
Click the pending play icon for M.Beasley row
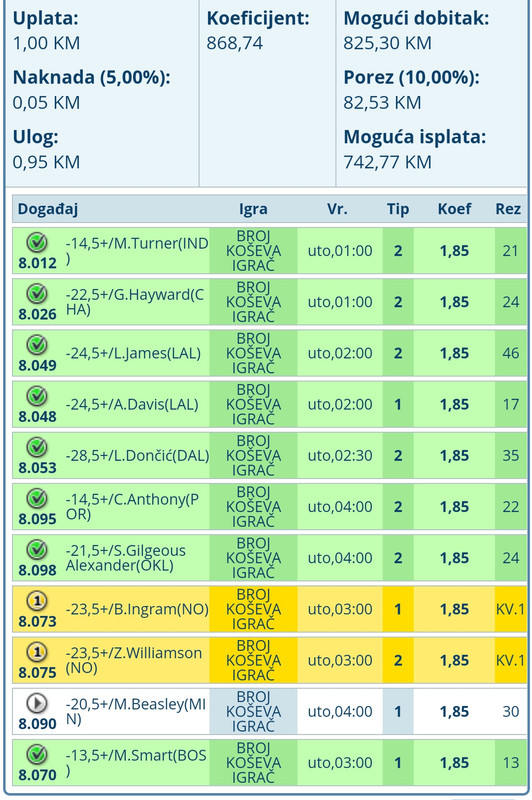click(37, 703)
